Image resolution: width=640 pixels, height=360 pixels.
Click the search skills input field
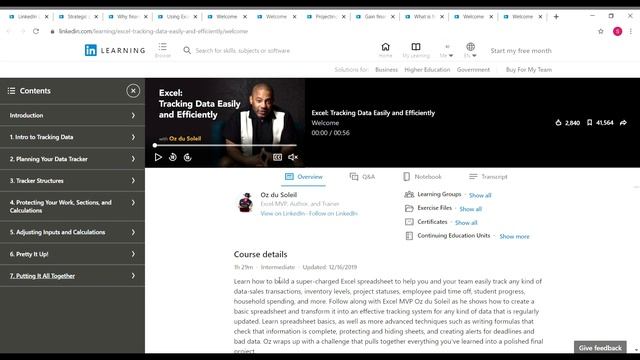pos(242,51)
